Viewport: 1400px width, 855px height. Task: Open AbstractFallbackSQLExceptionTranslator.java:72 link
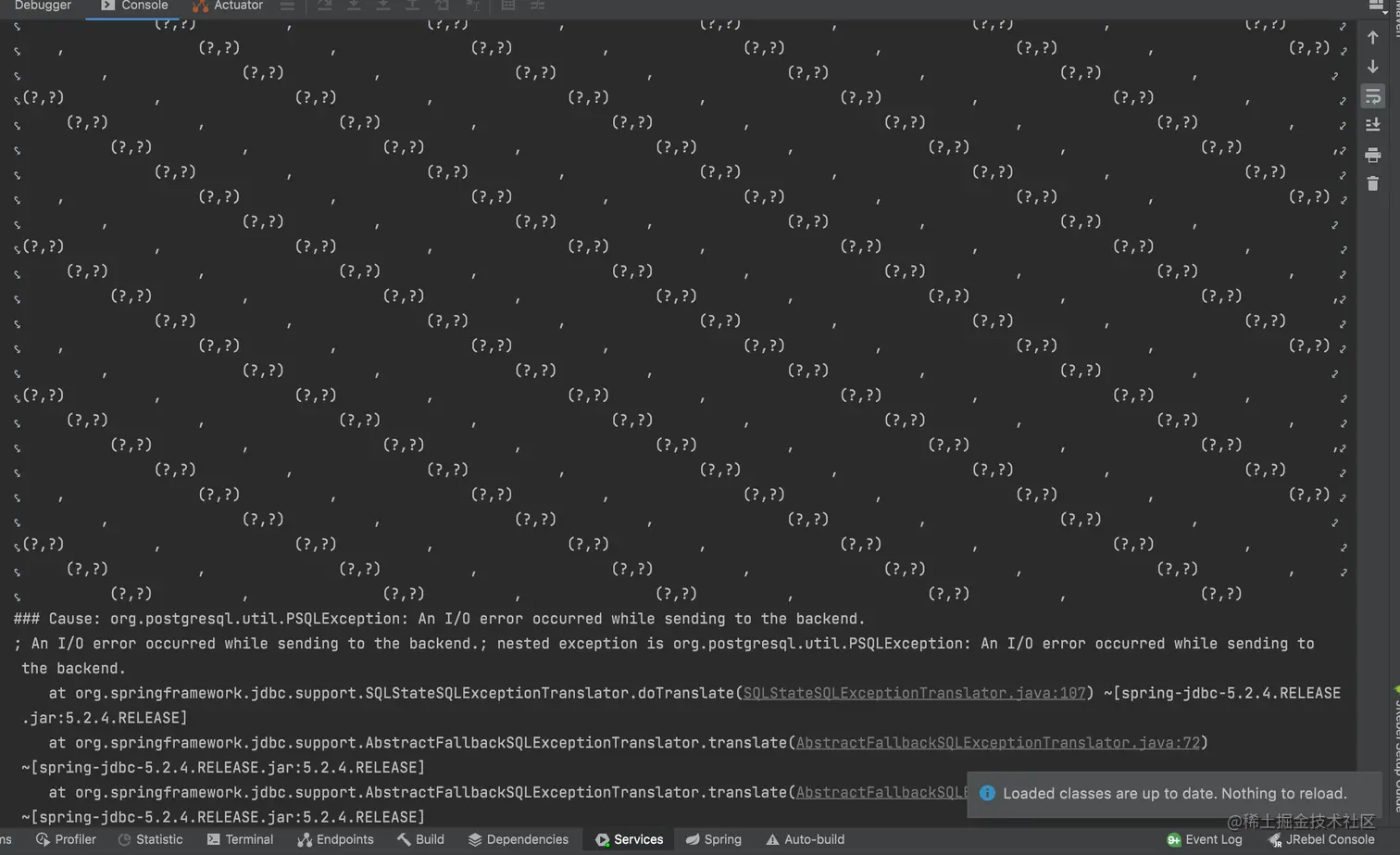[998, 743]
